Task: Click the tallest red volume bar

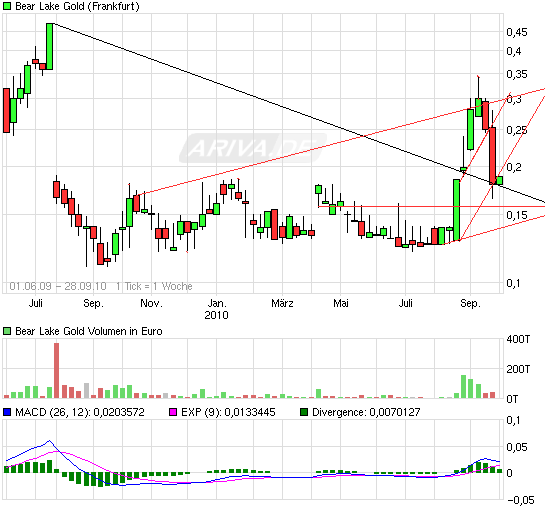Action: [x=56, y=370]
